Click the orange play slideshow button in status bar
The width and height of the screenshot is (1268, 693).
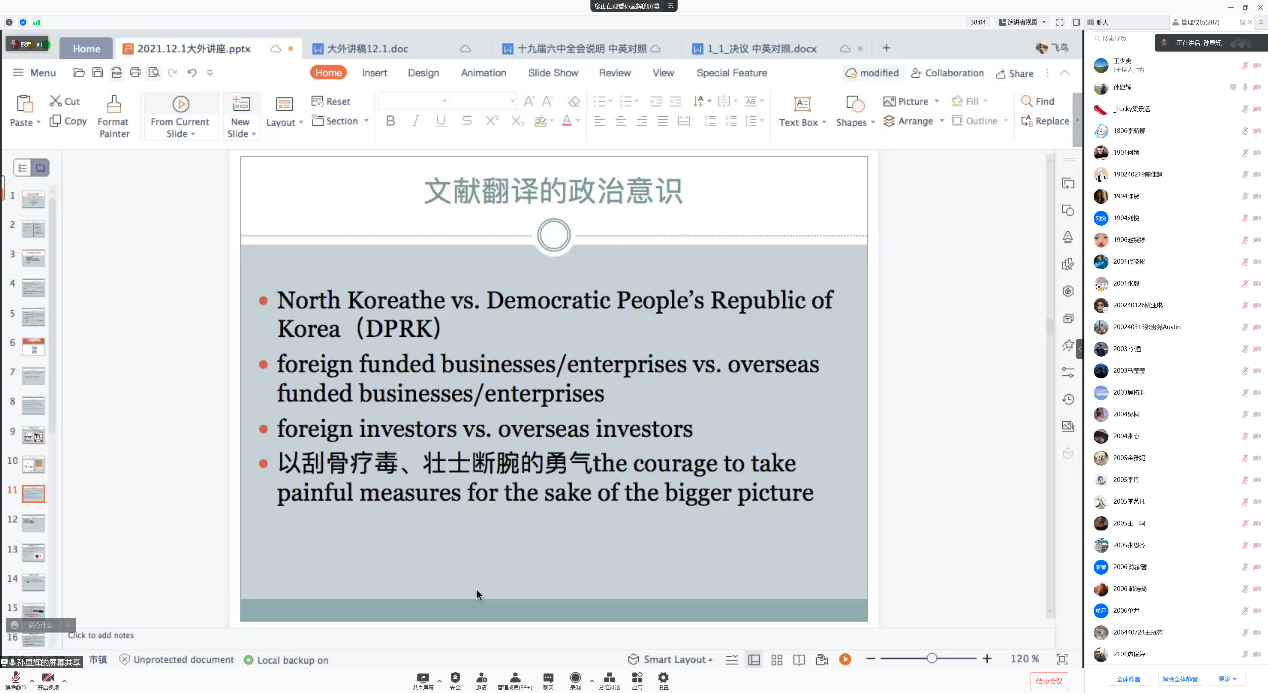coord(845,659)
